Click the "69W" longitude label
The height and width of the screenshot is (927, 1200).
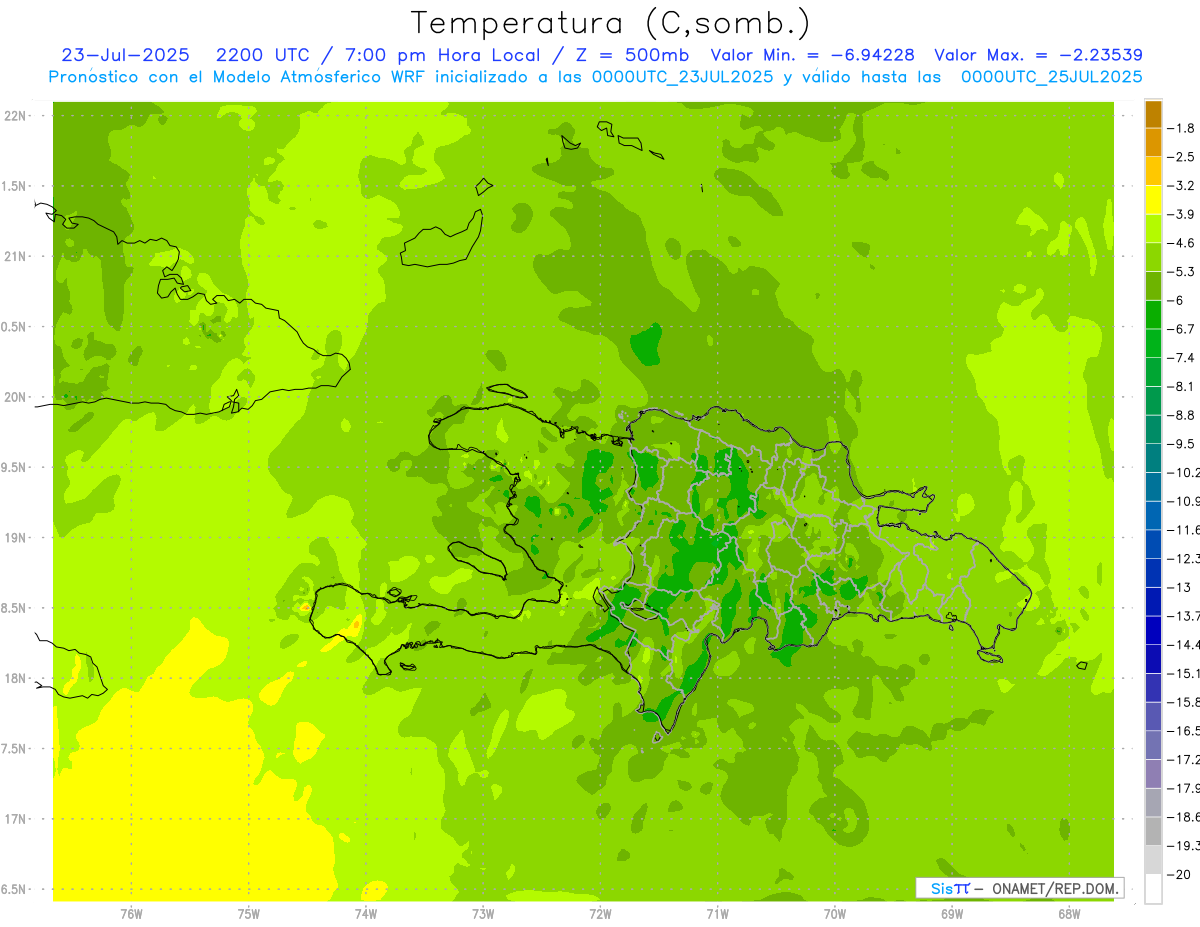[x=952, y=913]
